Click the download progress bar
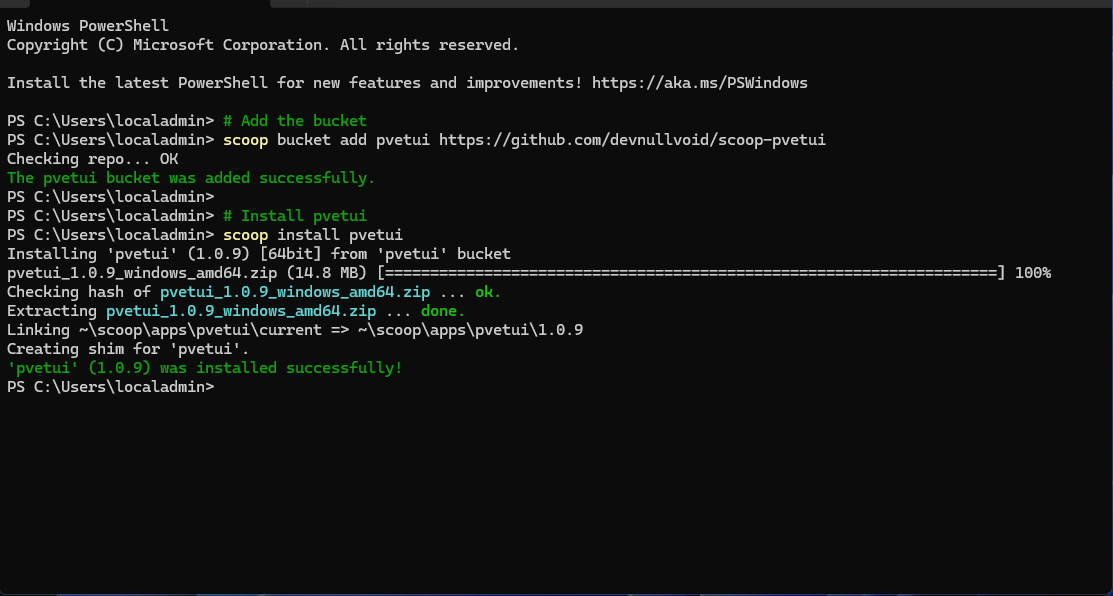This screenshot has width=1113, height=596. [691, 273]
